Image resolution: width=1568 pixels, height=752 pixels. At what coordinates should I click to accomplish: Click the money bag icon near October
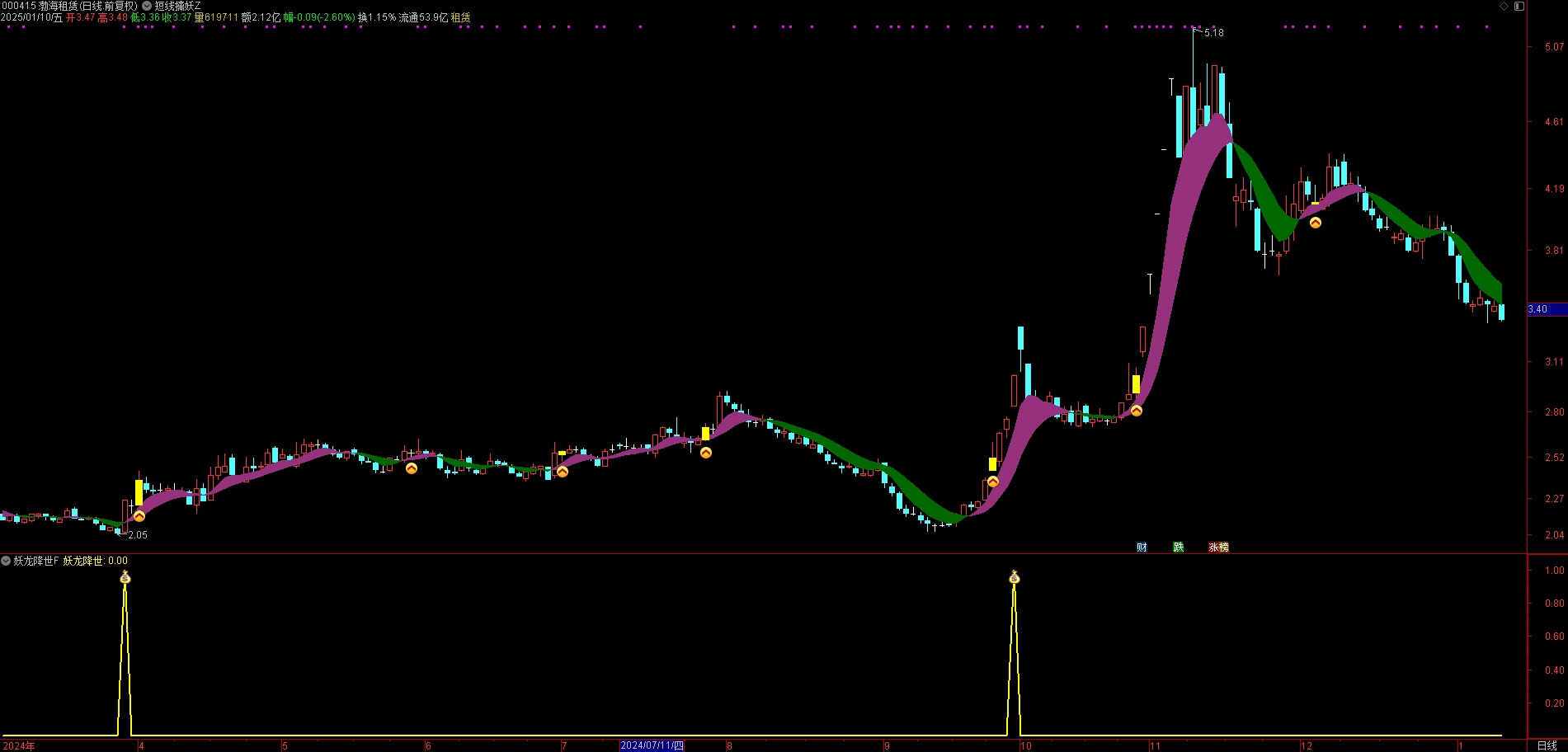coord(1015,577)
